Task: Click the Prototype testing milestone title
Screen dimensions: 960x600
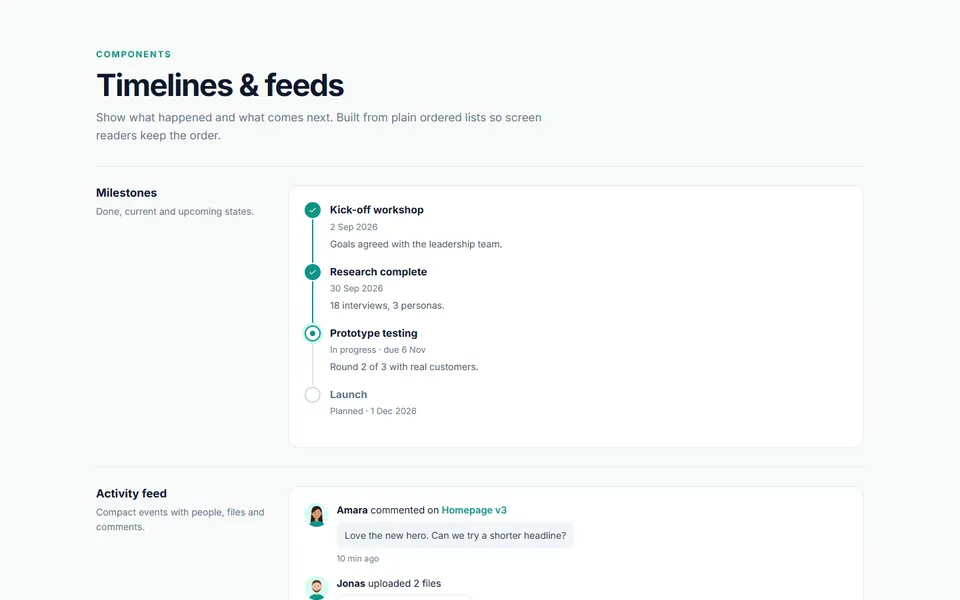Action: [x=373, y=333]
